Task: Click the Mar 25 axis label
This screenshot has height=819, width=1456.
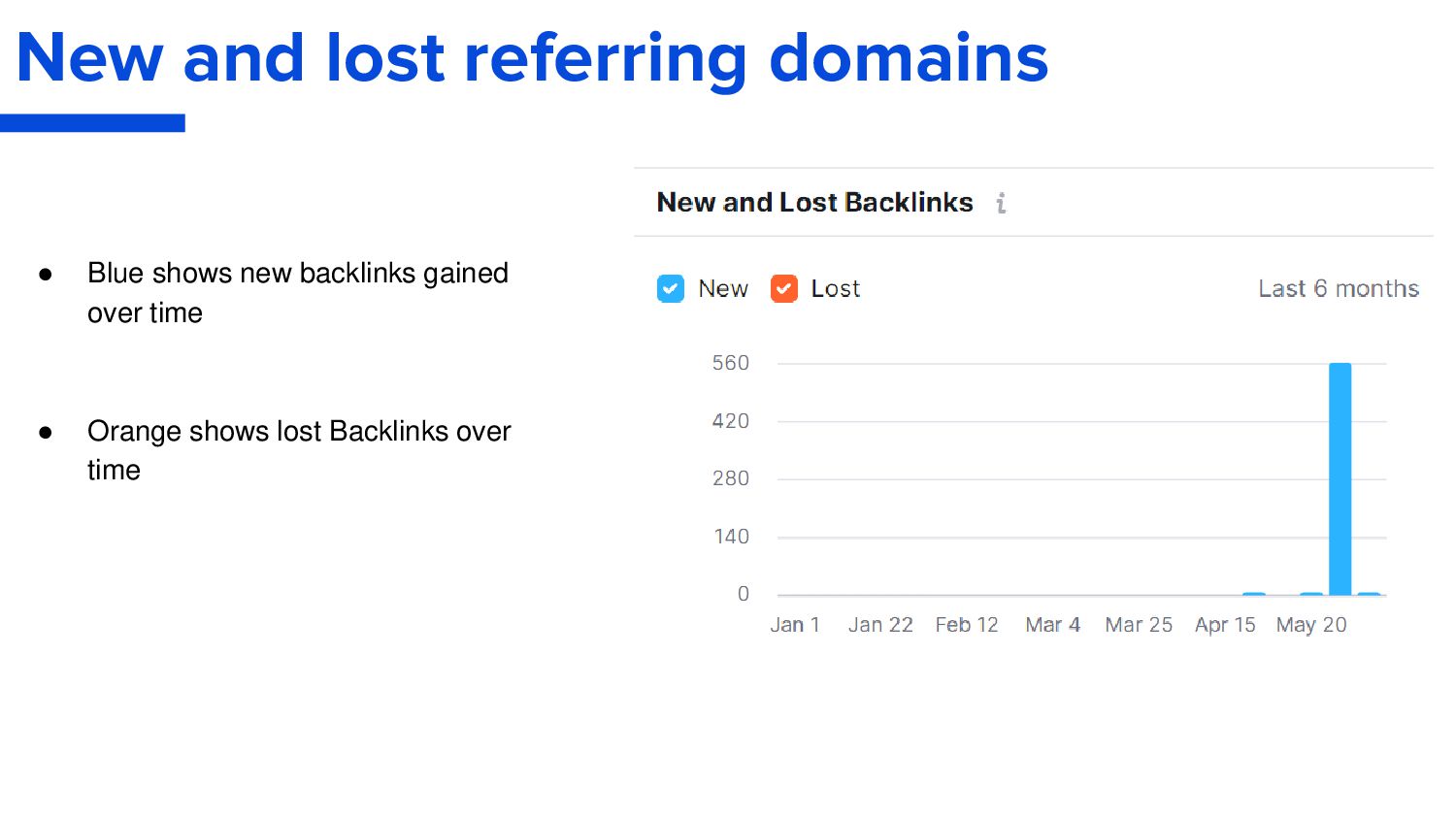Action: click(x=1139, y=625)
